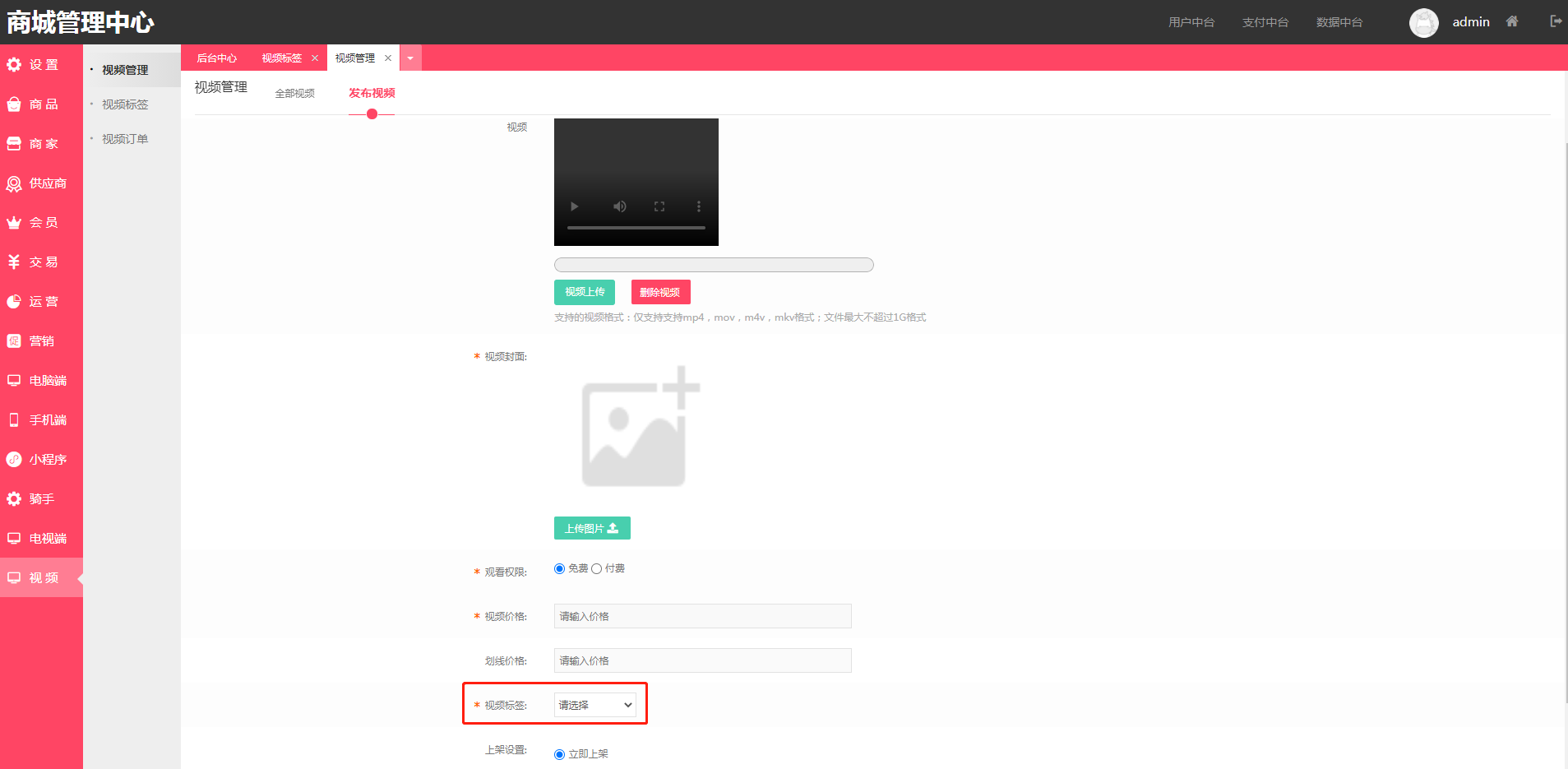Open more options in video player

tap(699, 206)
